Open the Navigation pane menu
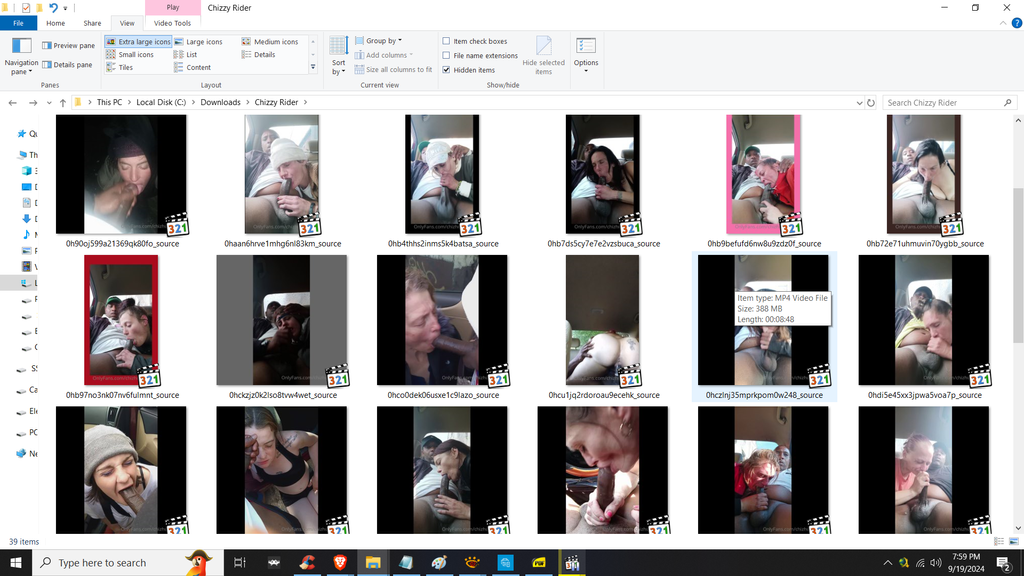The width and height of the screenshot is (1024, 576). (x=21, y=55)
